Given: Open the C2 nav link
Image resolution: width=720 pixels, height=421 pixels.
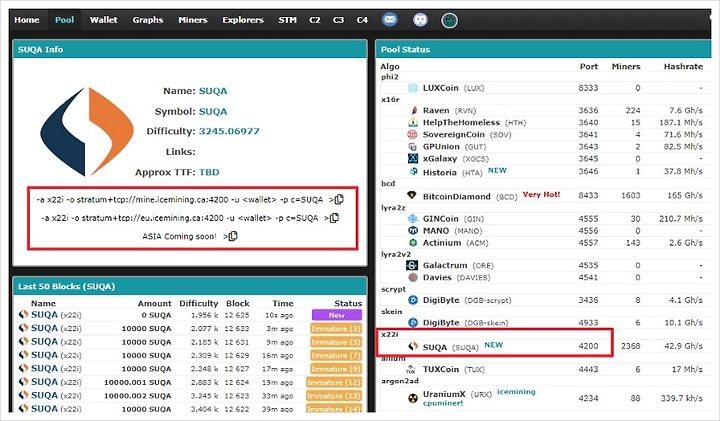Looking at the screenshot, I should (x=315, y=20).
